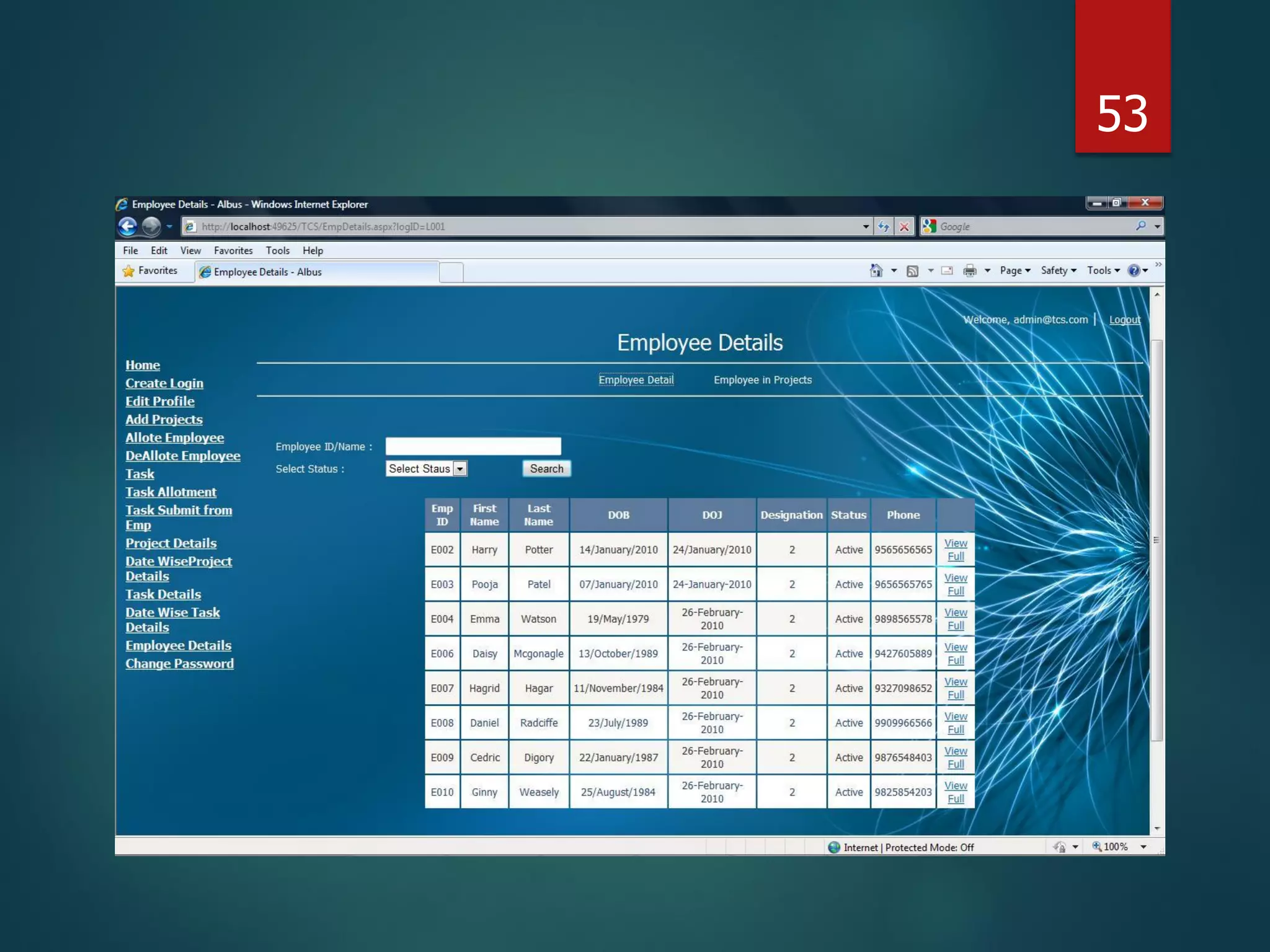Click the Print icon in command bar
The height and width of the screenshot is (952, 1270).
pyautogui.click(x=969, y=271)
